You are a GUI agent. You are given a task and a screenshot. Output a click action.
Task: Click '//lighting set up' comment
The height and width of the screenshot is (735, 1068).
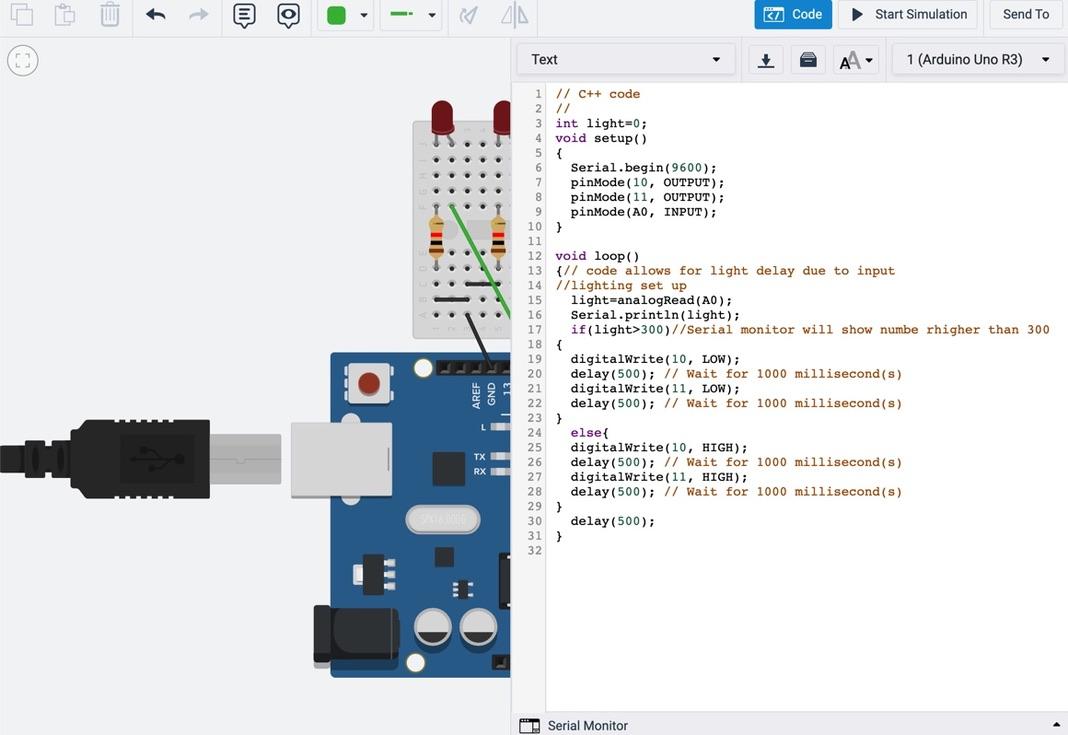point(621,285)
